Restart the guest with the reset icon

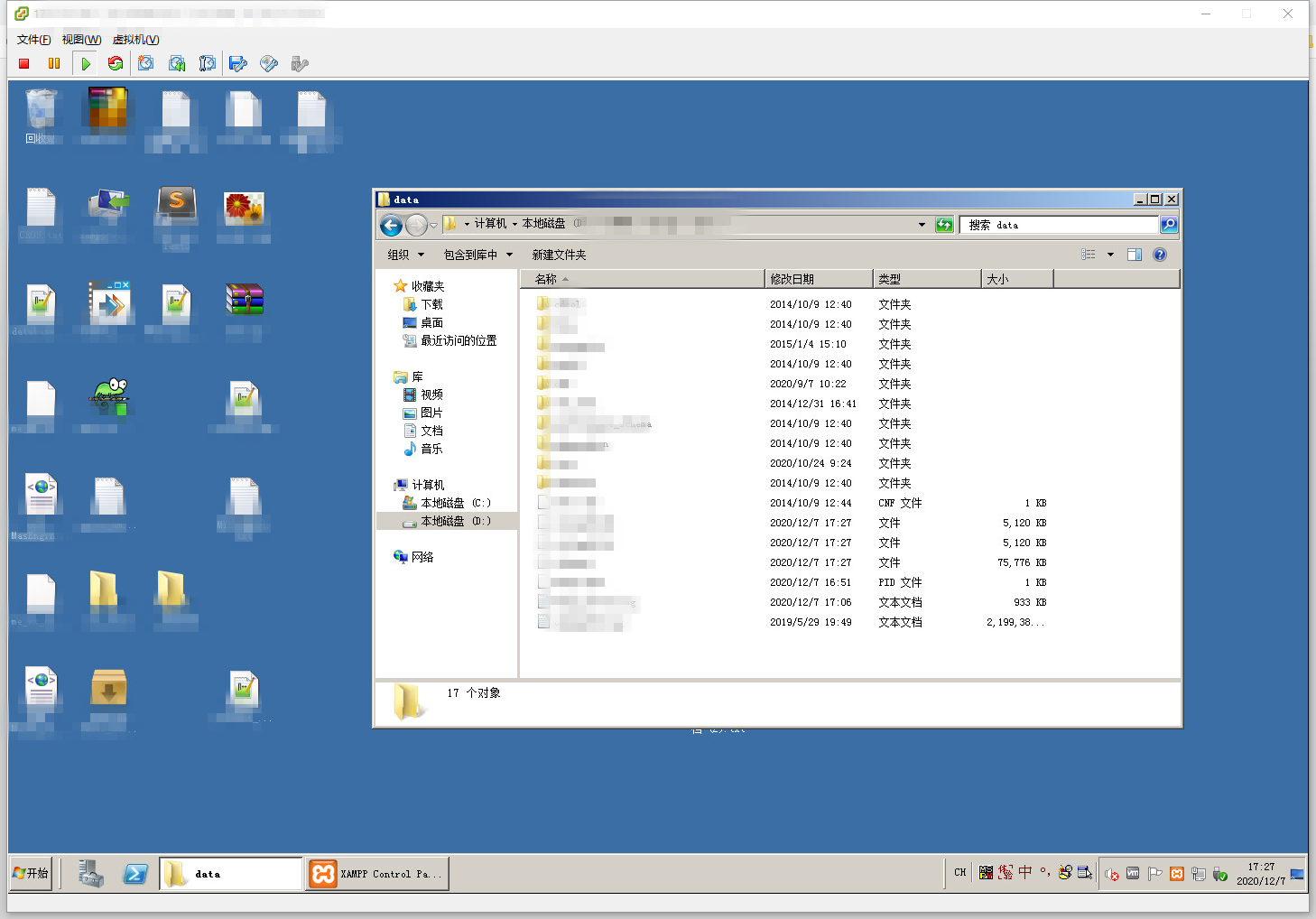(x=116, y=63)
